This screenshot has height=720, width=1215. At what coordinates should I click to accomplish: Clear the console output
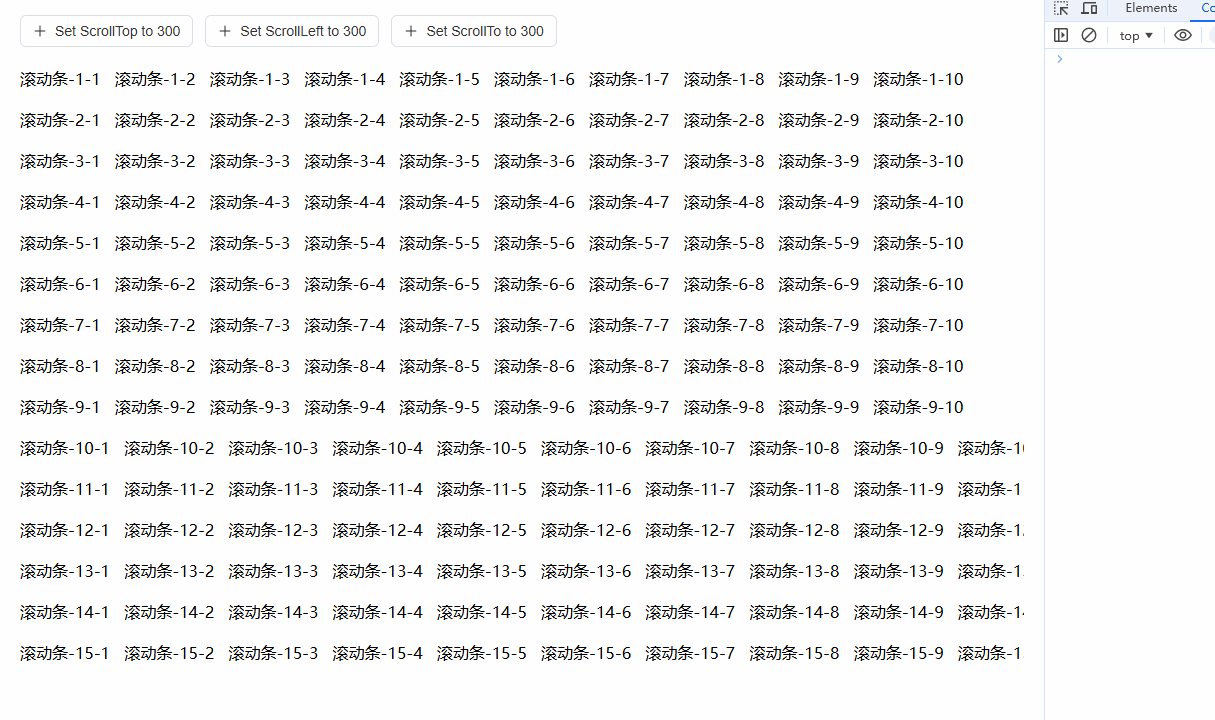tap(1089, 34)
